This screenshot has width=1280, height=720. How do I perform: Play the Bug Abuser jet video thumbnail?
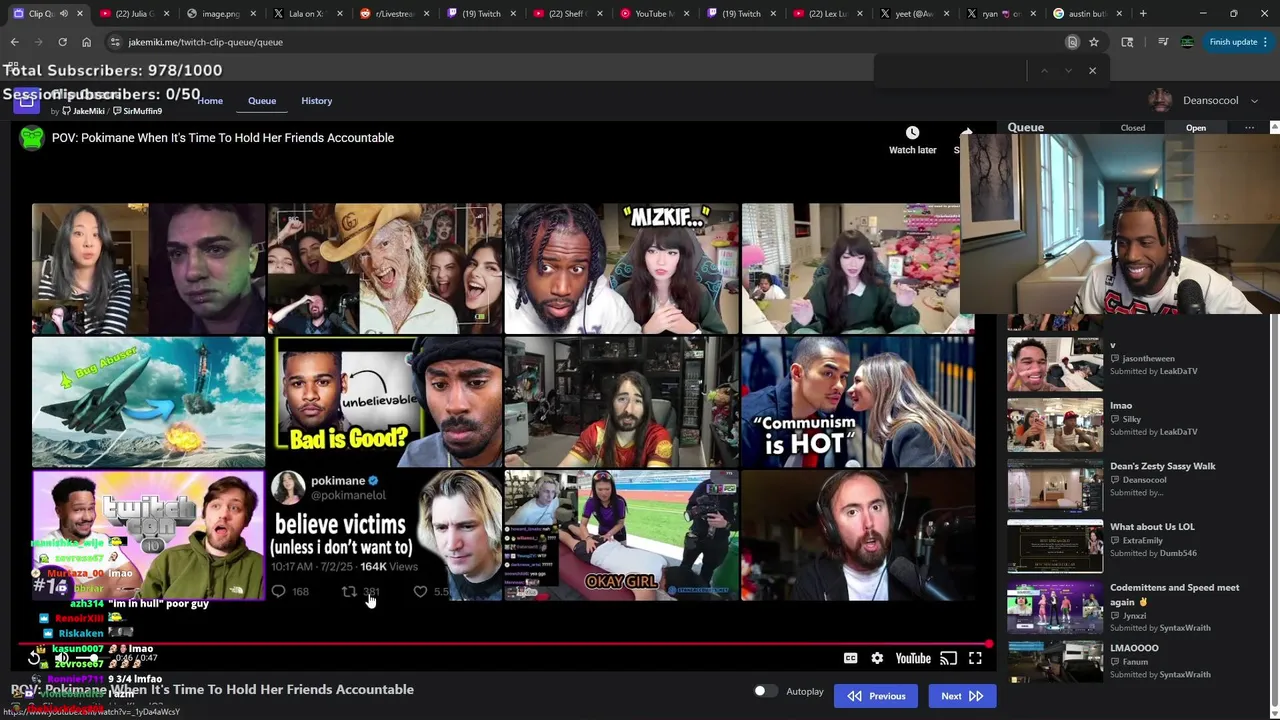point(148,402)
